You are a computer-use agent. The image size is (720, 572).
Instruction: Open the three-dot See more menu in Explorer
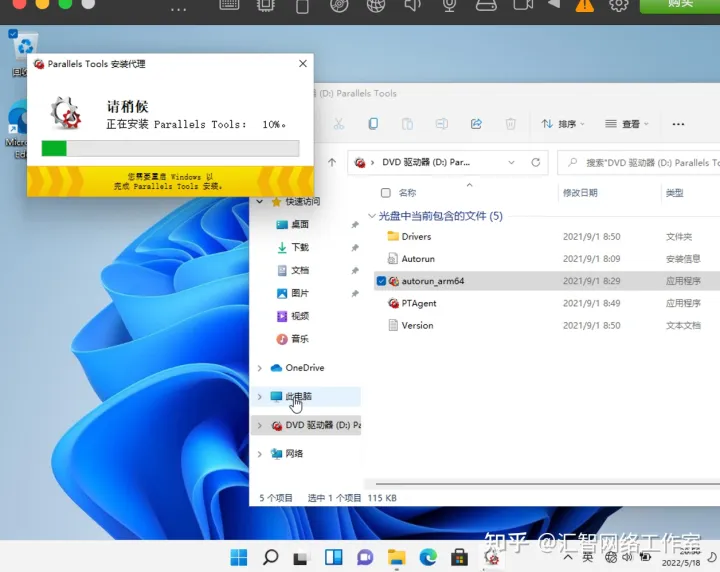point(678,124)
